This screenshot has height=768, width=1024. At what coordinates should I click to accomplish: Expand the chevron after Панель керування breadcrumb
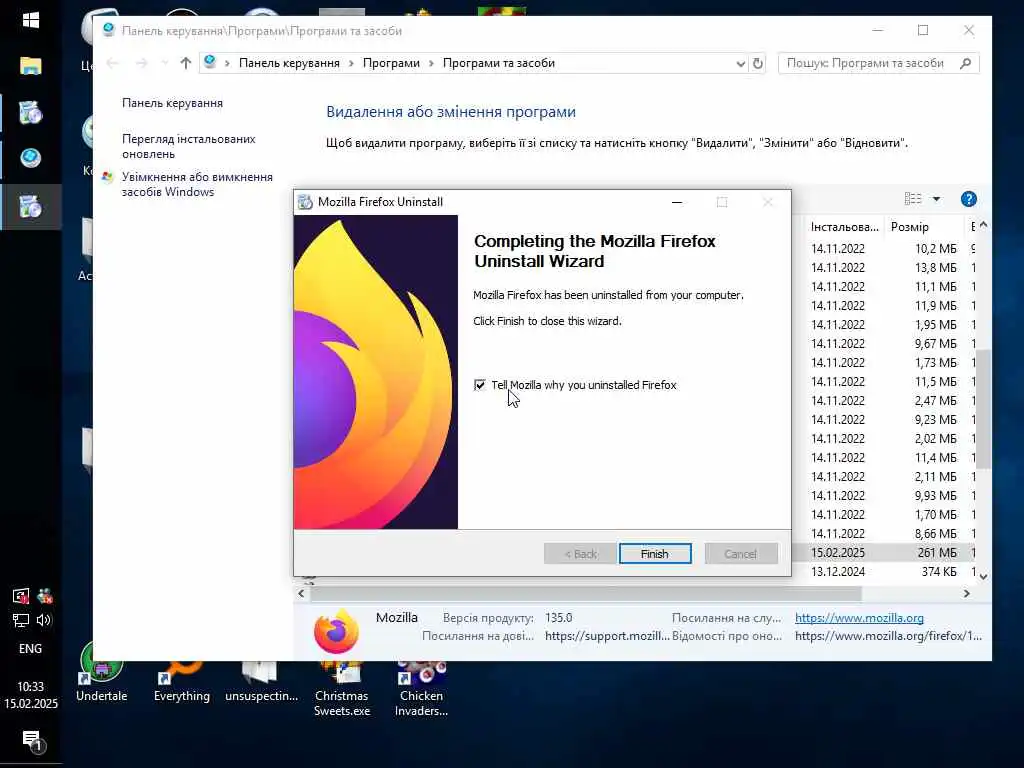click(x=351, y=63)
